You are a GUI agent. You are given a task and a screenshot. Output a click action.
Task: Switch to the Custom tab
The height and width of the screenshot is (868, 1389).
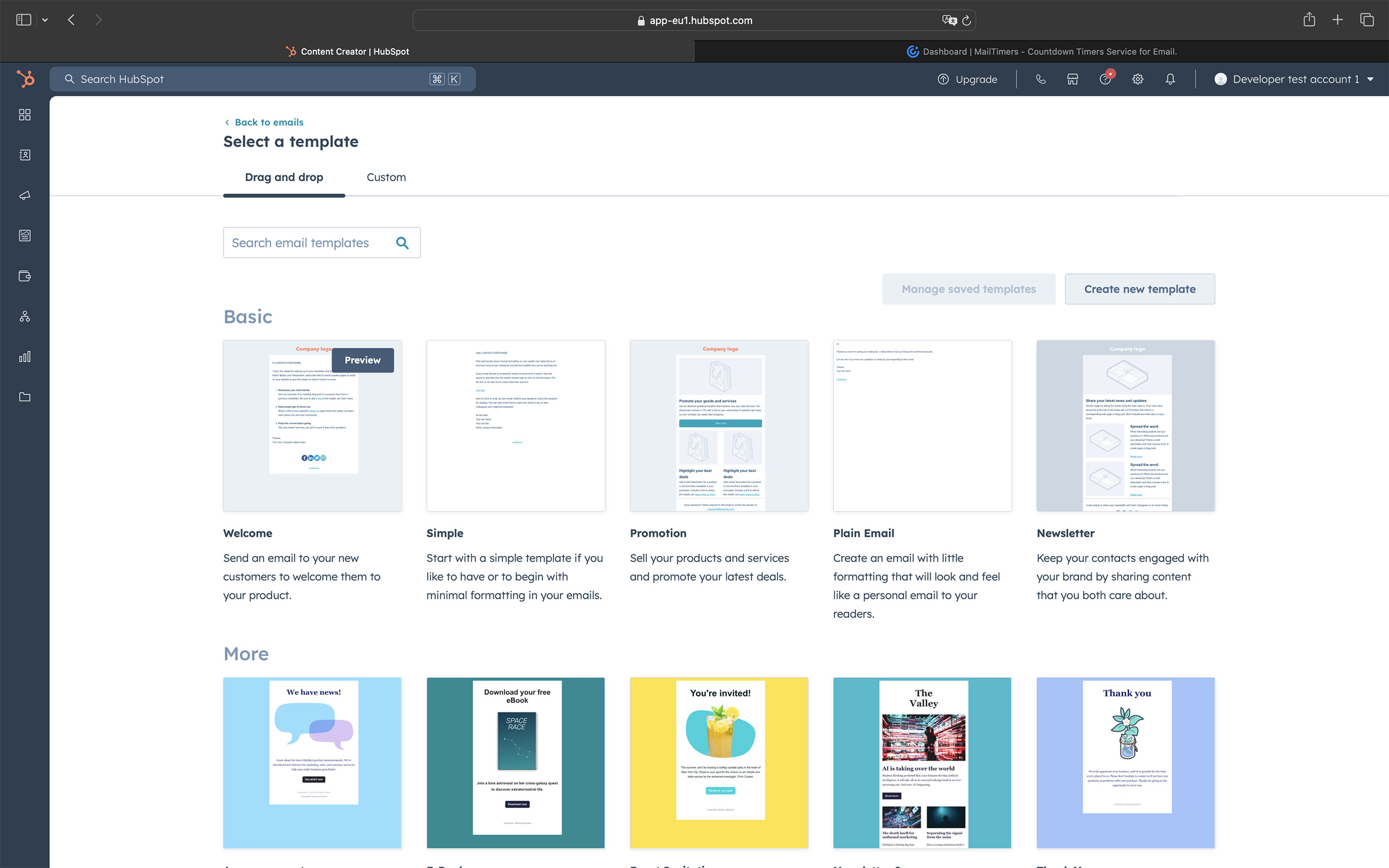pos(386,177)
